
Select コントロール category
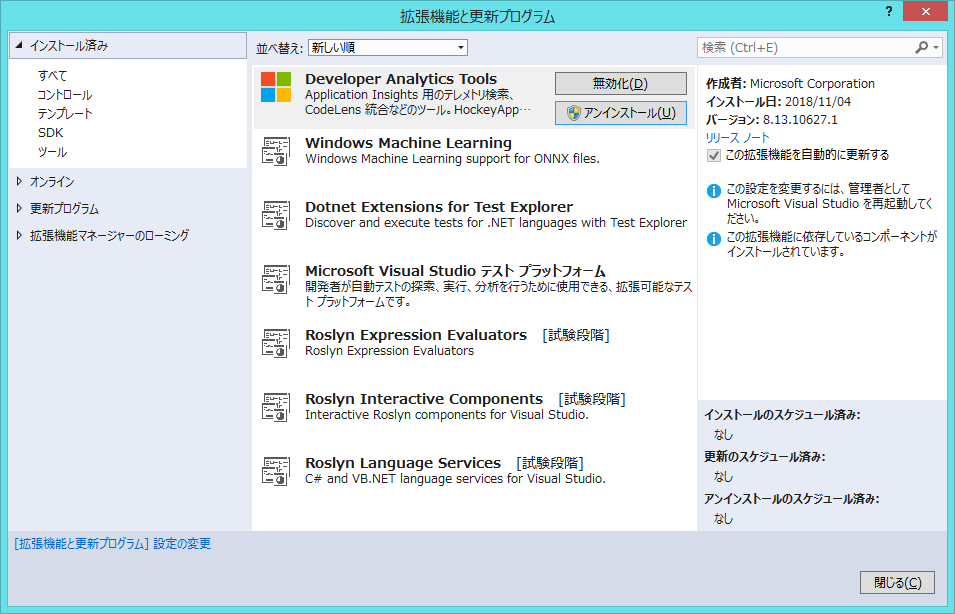pos(65,94)
